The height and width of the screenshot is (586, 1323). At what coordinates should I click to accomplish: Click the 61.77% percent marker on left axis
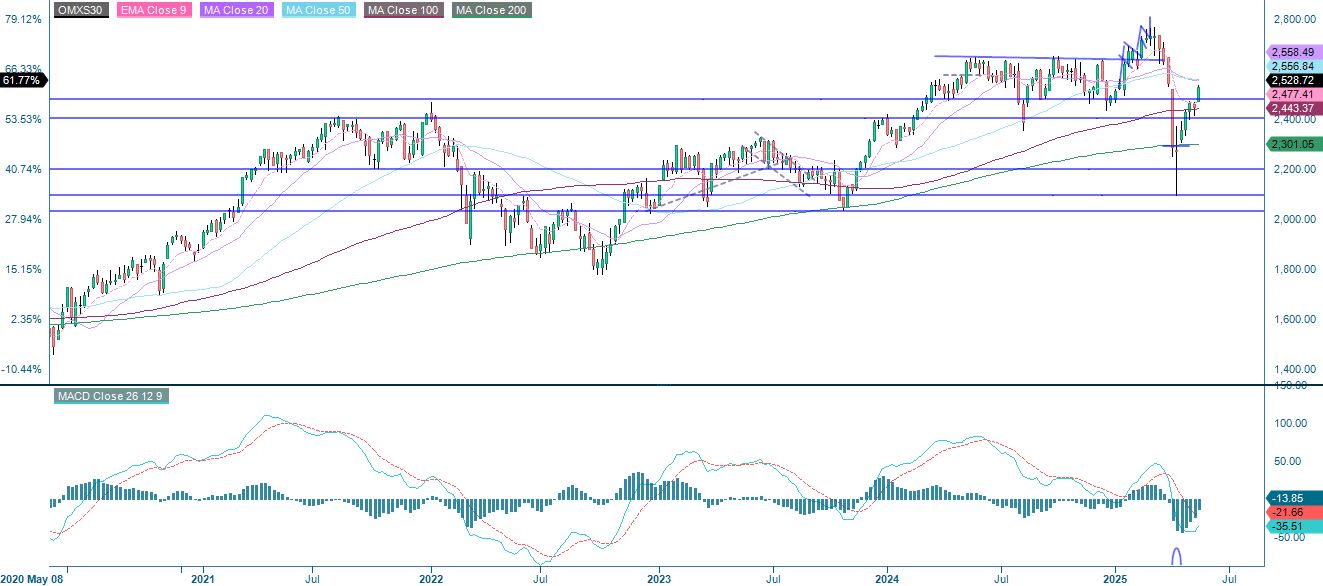coord(23,79)
